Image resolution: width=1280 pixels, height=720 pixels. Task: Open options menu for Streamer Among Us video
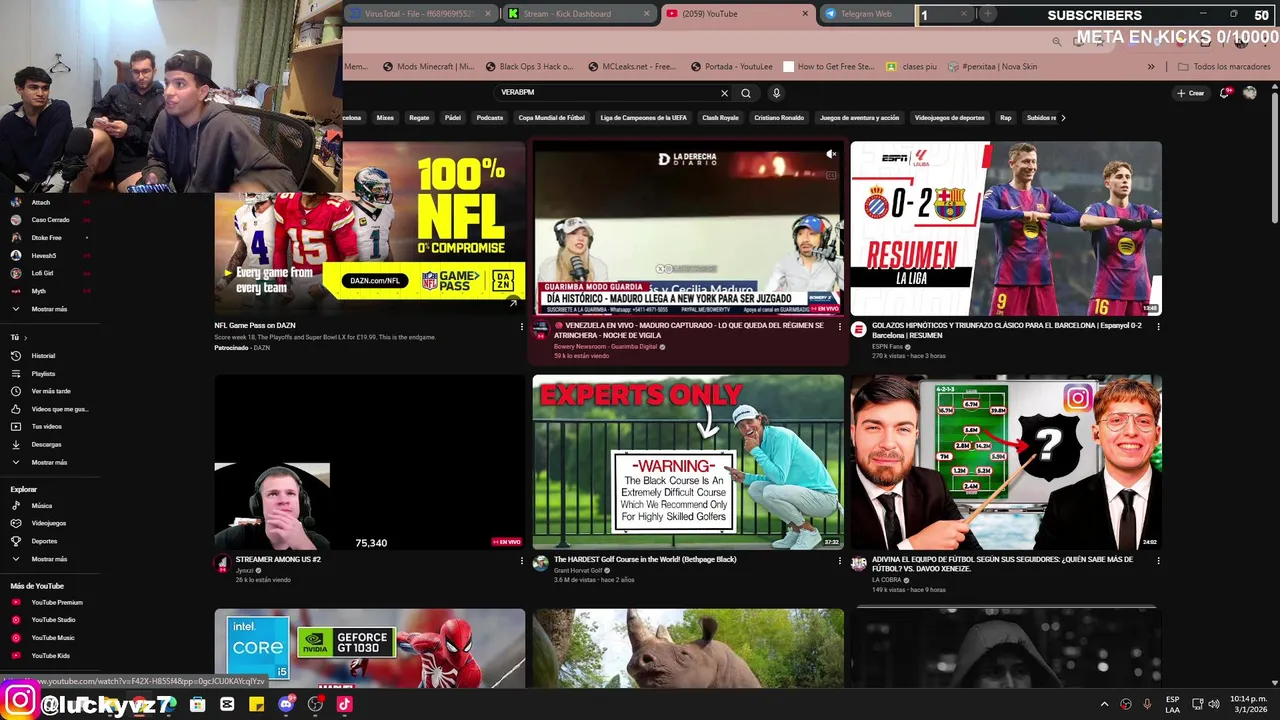tap(521, 560)
